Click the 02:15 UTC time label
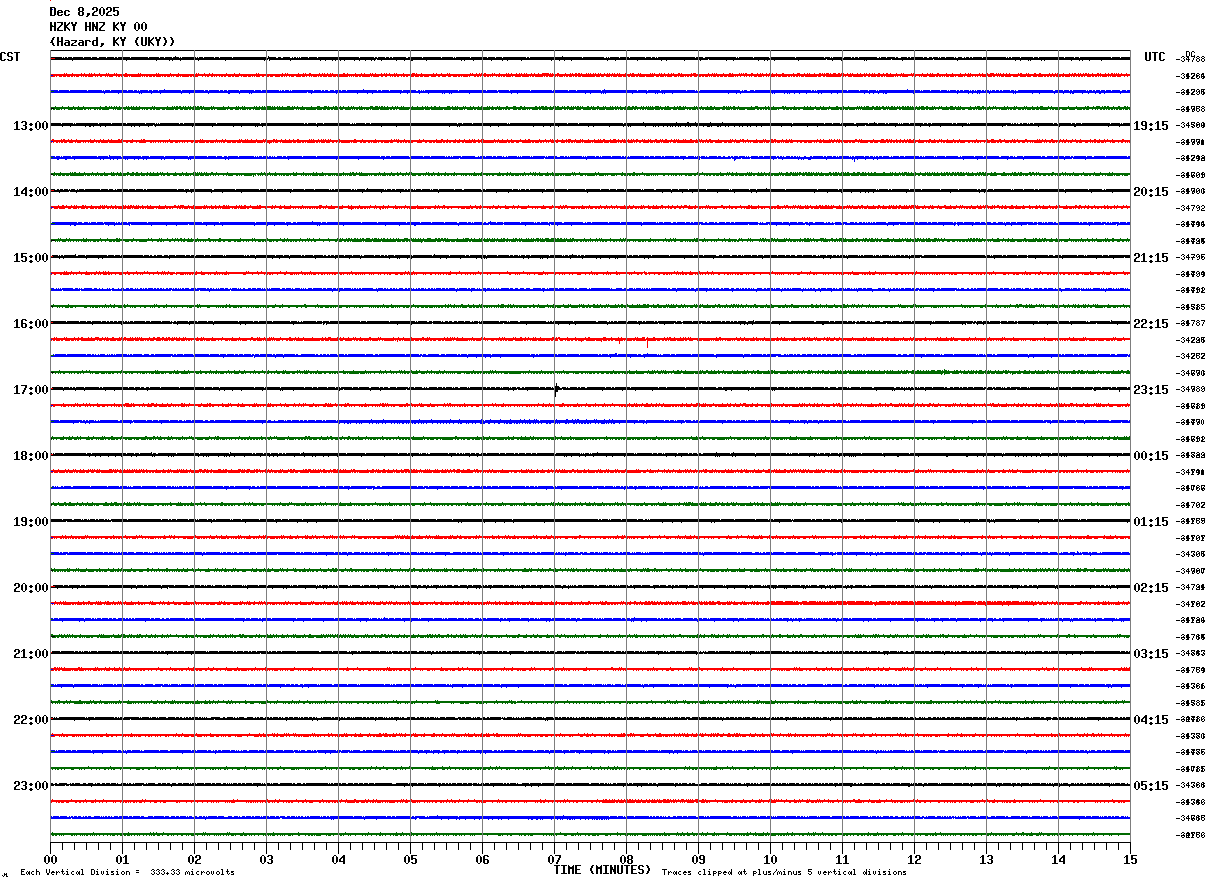 click(x=1150, y=588)
